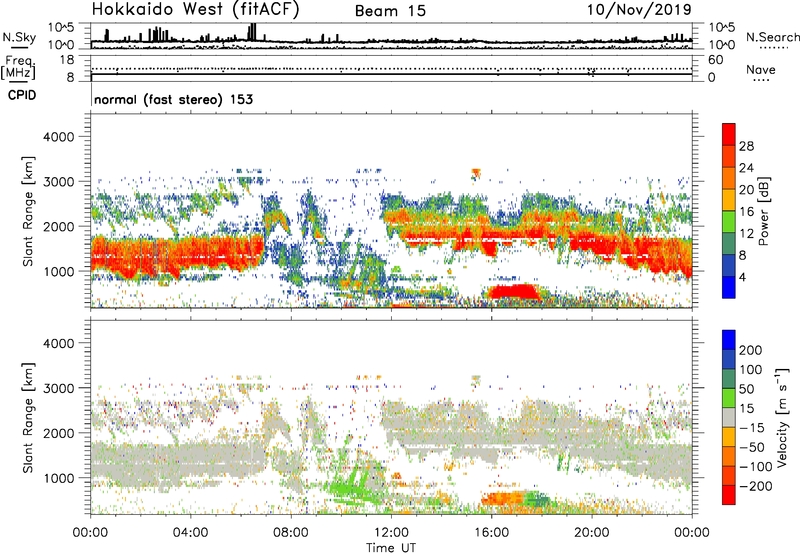Pick the light green segment of power colorbar
800x554 pixels.
pyautogui.click(x=729, y=222)
